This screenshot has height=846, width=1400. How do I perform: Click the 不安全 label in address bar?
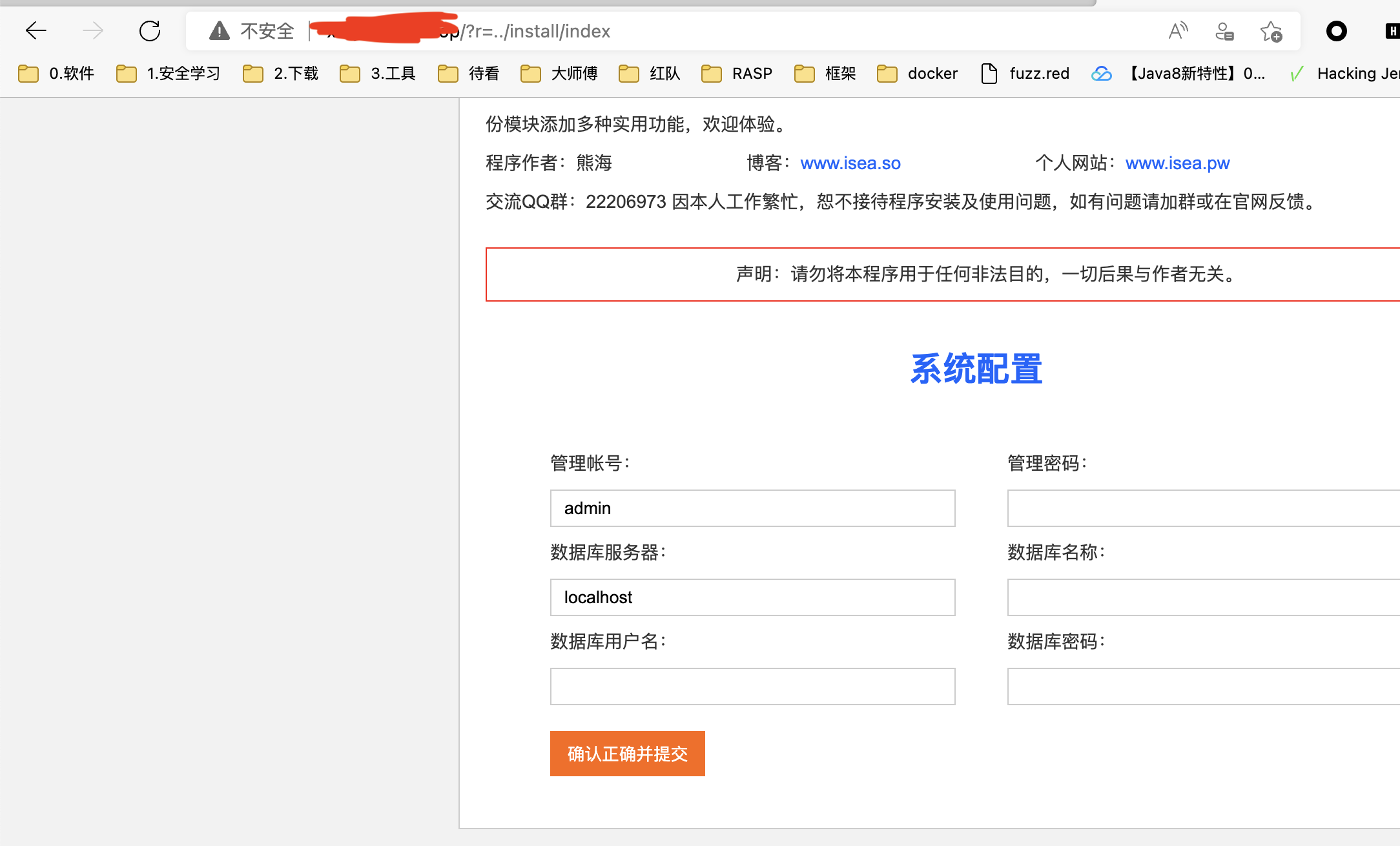[267, 31]
